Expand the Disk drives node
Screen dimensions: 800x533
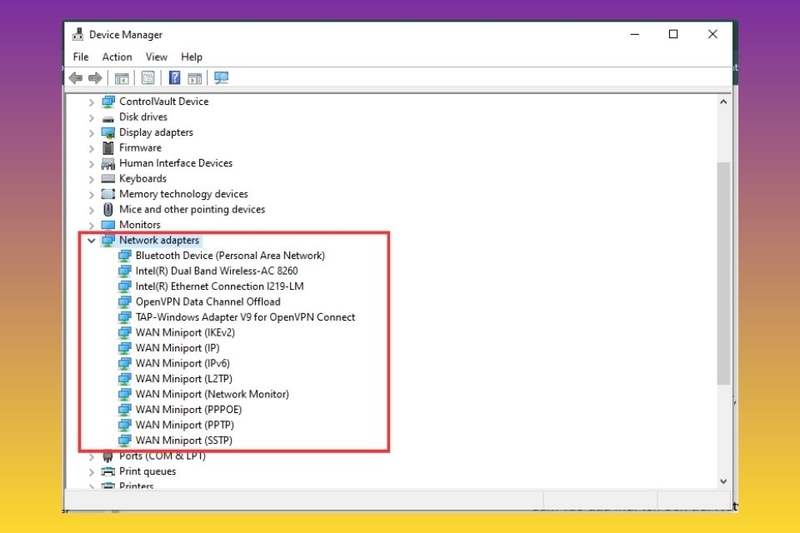tap(91, 117)
